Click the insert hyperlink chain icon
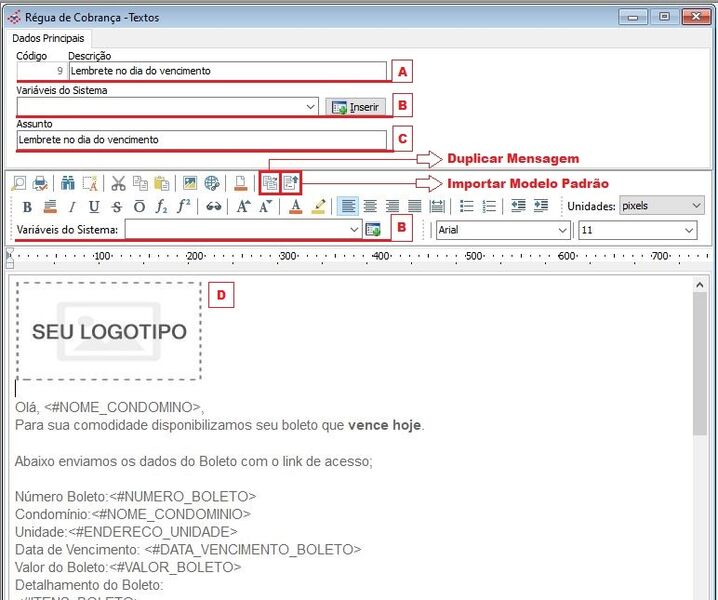 (213, 207)
